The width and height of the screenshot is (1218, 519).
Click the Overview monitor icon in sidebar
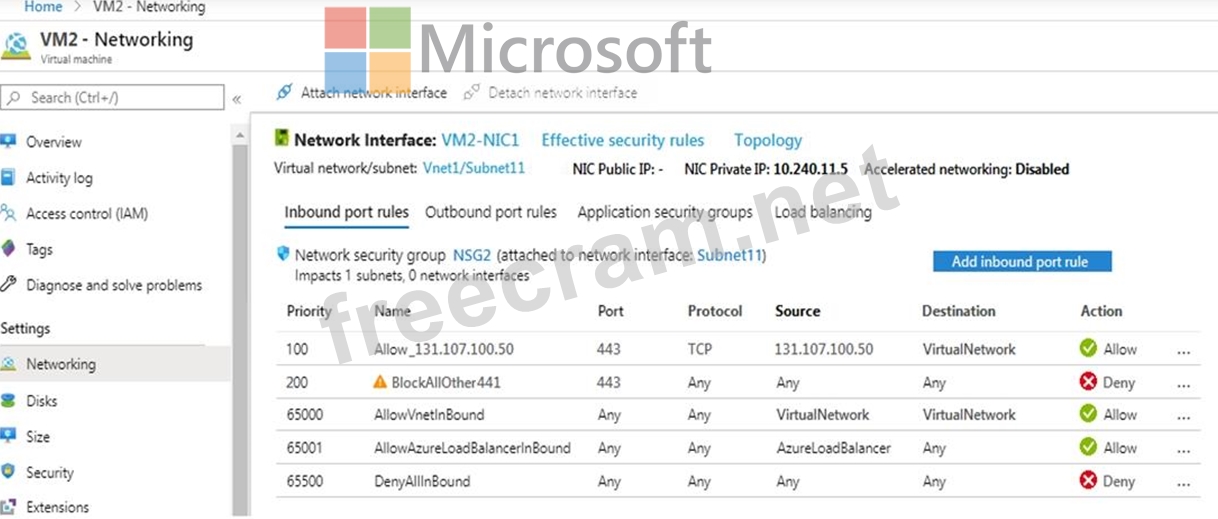9,141
